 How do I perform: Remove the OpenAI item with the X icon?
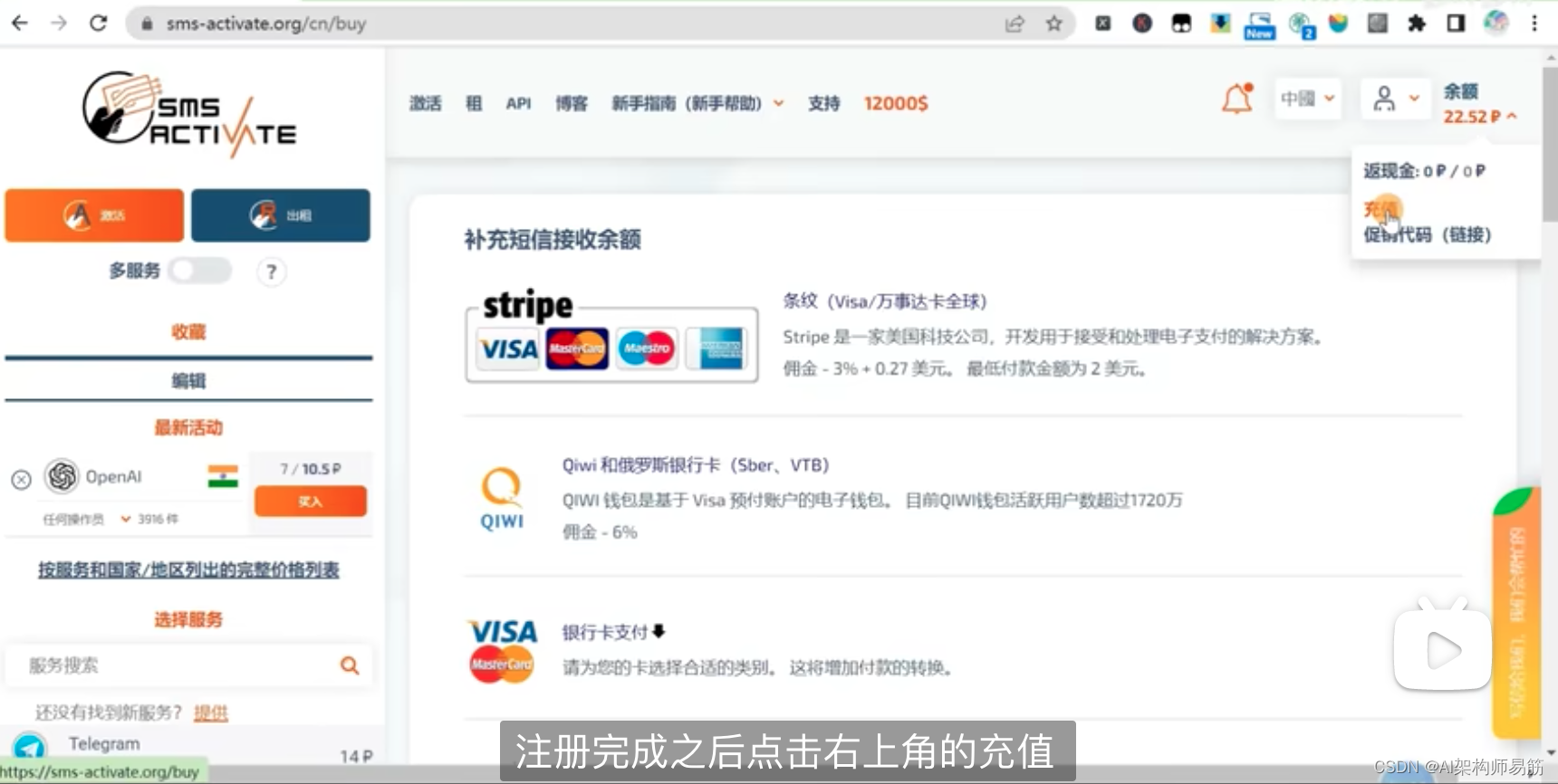click(x=21, y=479)
